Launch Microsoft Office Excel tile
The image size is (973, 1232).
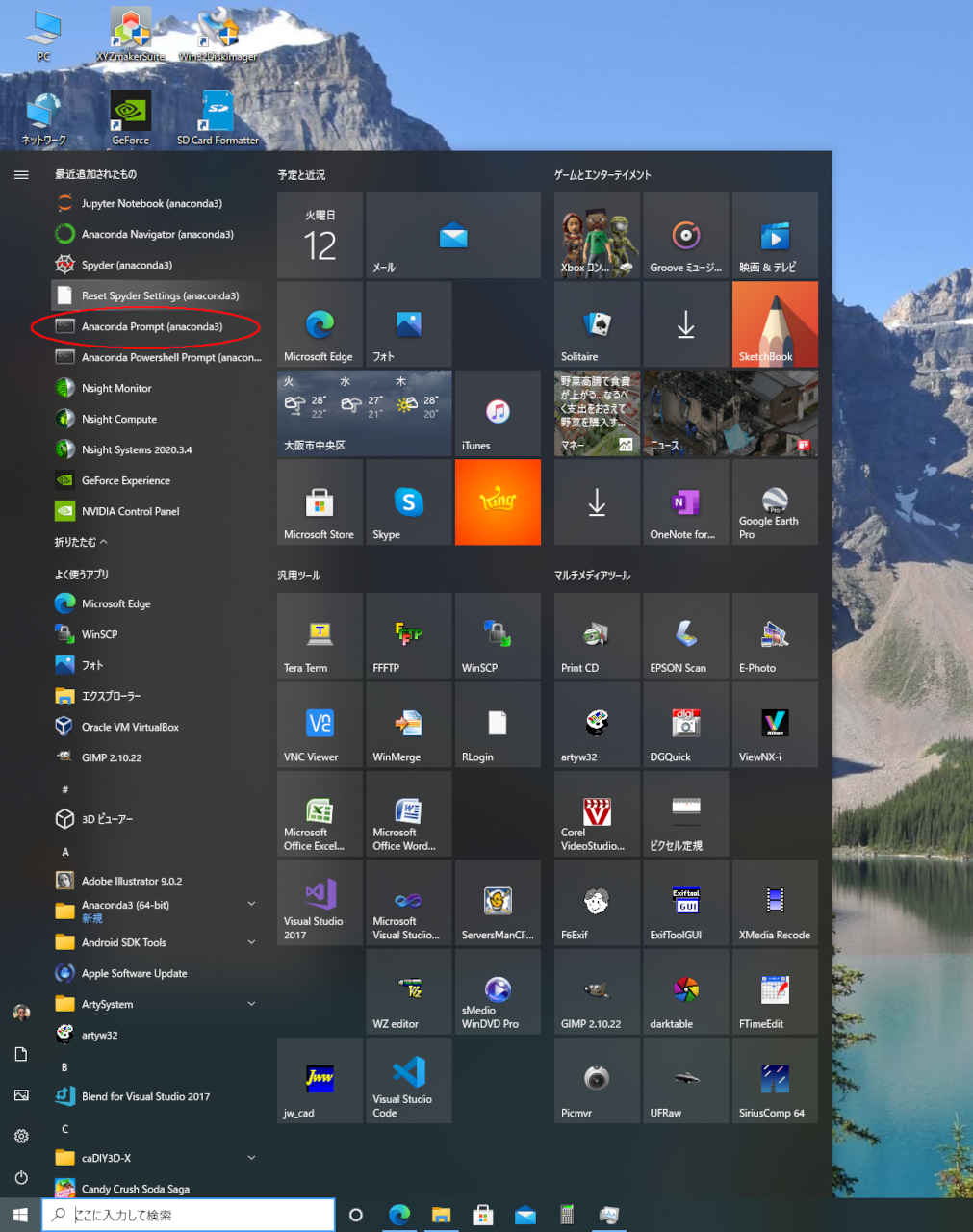point(320,813)
